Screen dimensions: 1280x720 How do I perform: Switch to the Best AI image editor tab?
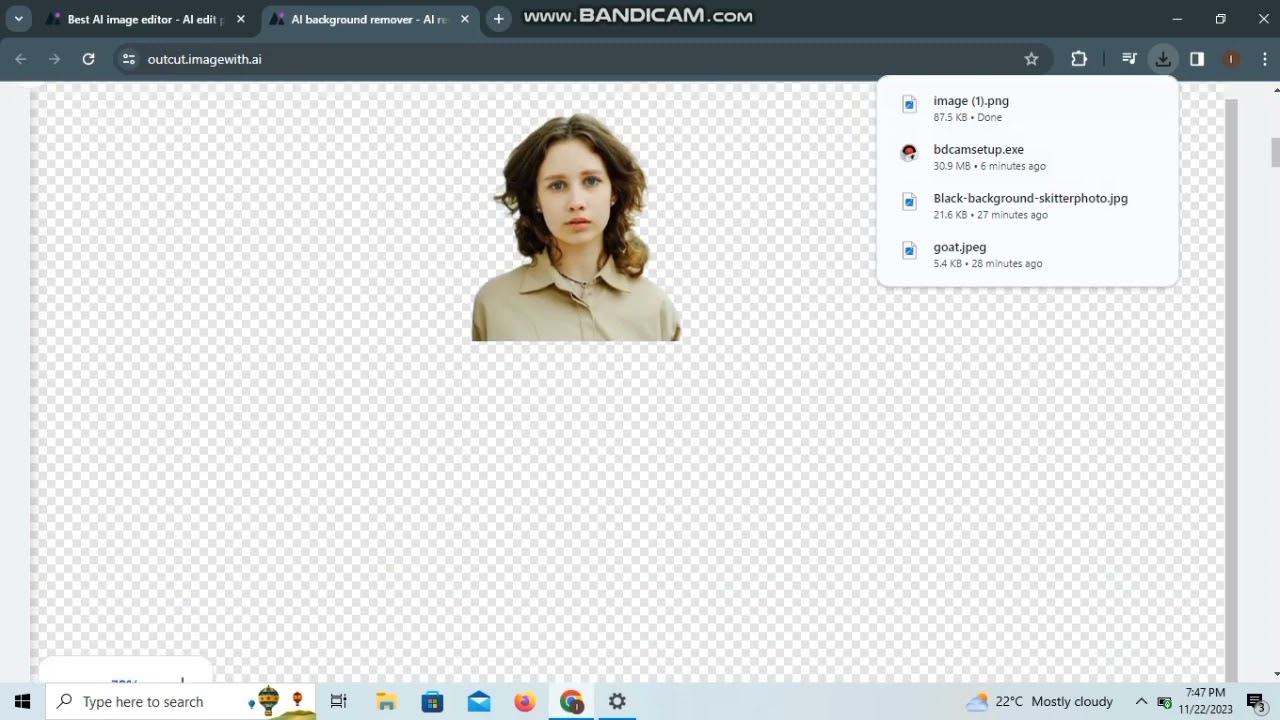(x=140, y=18)
